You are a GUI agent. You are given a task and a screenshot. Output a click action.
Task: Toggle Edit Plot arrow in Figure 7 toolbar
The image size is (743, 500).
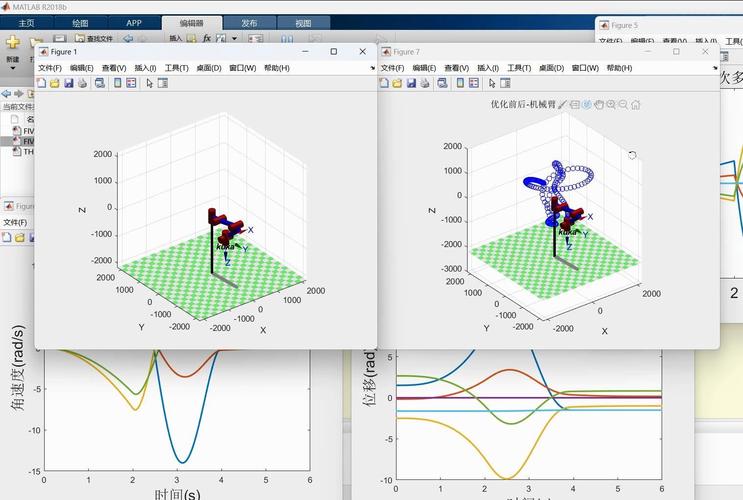tap(492, 83)
